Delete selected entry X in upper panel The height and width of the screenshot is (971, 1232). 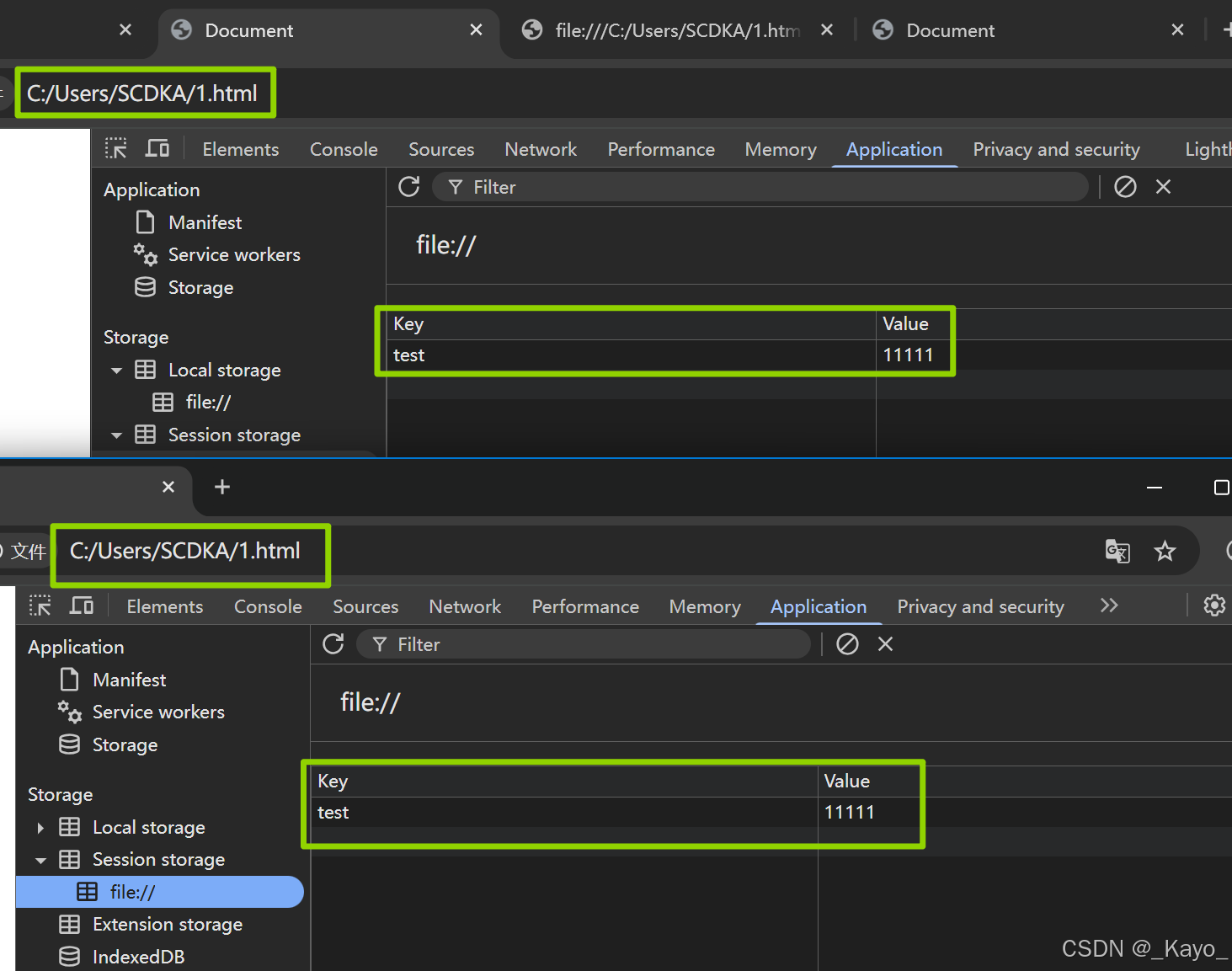[1163, 187]
